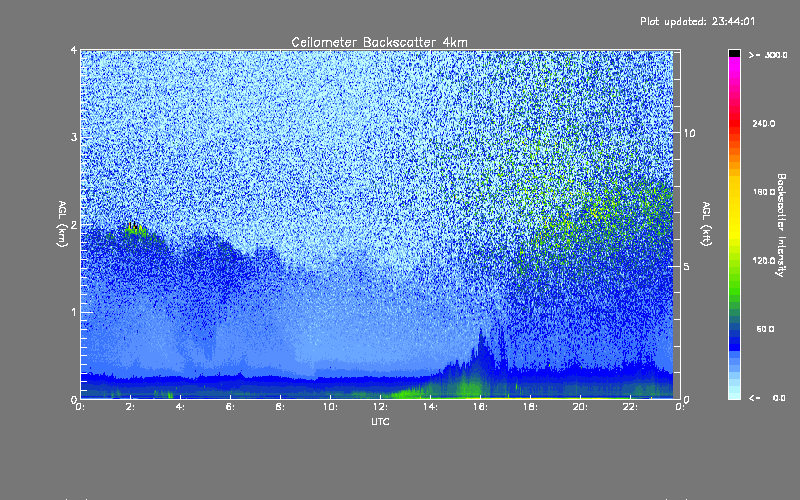Click the "60.0" colorbar label

coord(765,329)
